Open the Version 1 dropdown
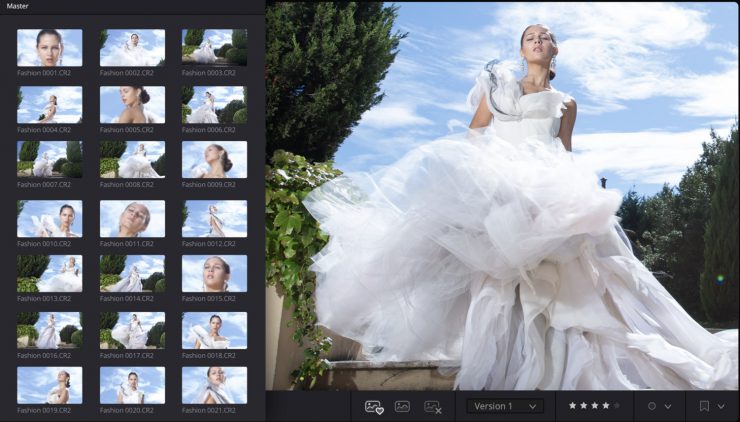 505,406
